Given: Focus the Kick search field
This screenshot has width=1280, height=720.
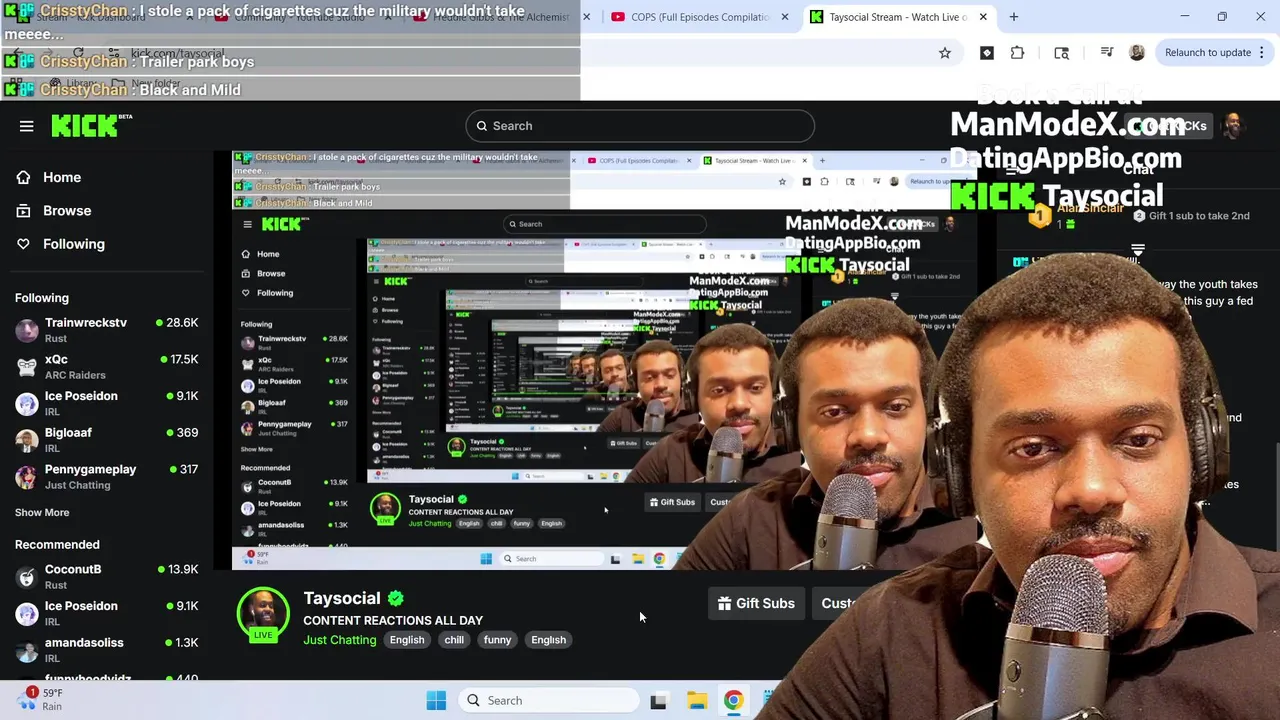Looking at the screenshot, I should pyautogui.click(x=640, y=126).
